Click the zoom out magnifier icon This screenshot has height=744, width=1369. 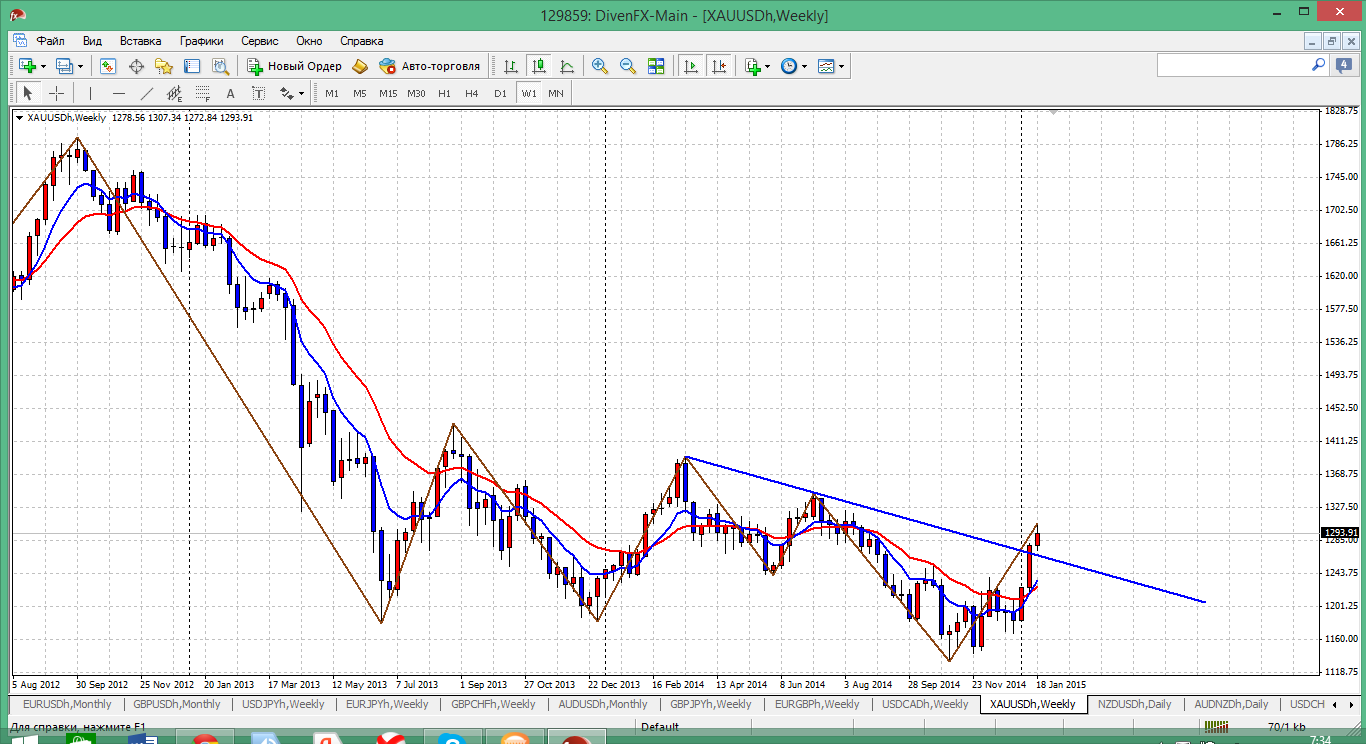coord(628,66)
